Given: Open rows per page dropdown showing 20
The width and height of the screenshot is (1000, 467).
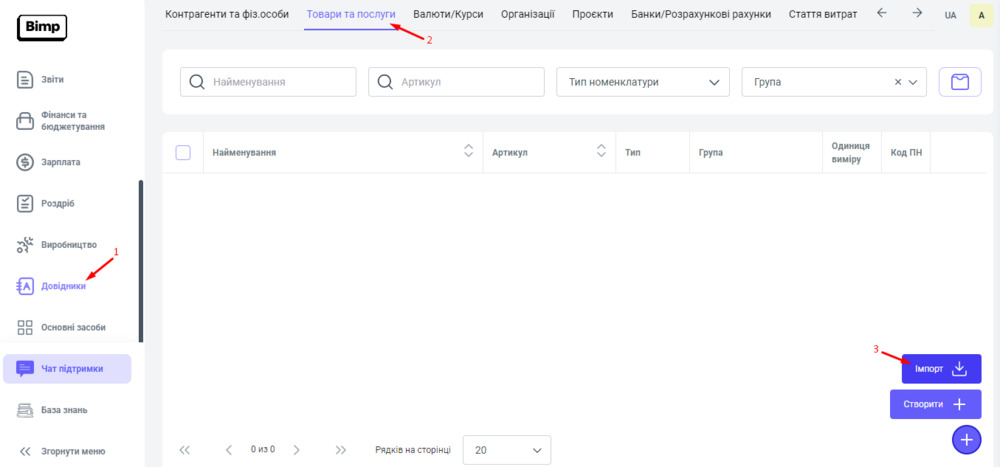Looking at the screenshot, I should point(507,450).
